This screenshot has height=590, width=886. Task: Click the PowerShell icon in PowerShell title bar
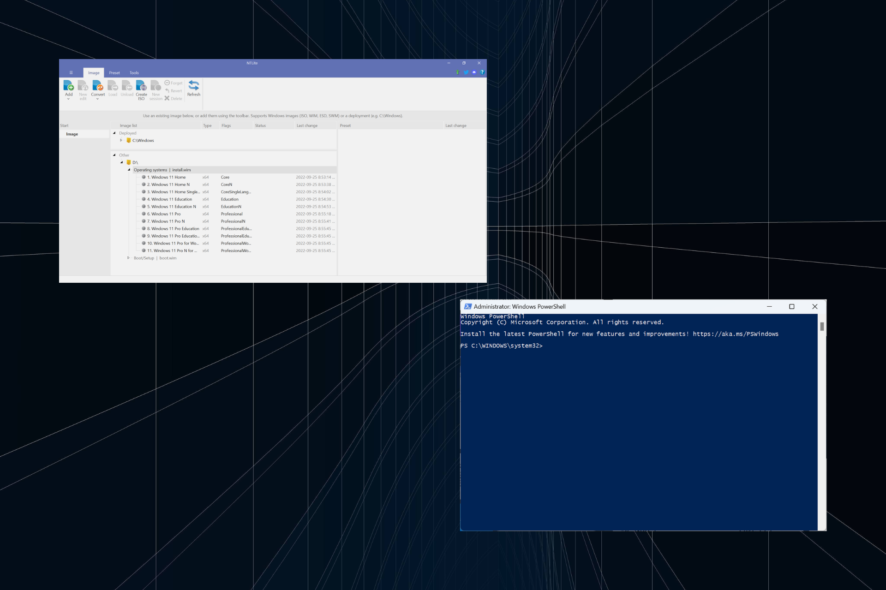[467, 306]
